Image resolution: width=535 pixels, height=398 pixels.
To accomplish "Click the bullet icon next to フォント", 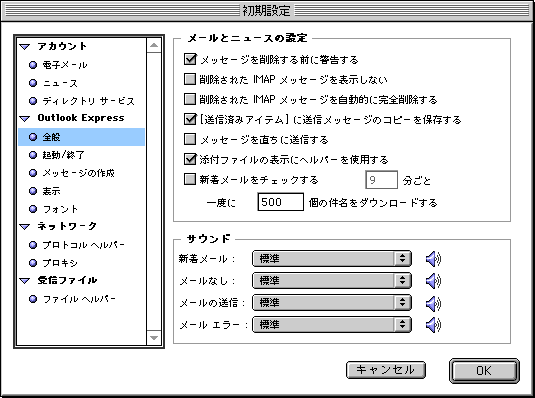I will [x=33, y=209].
